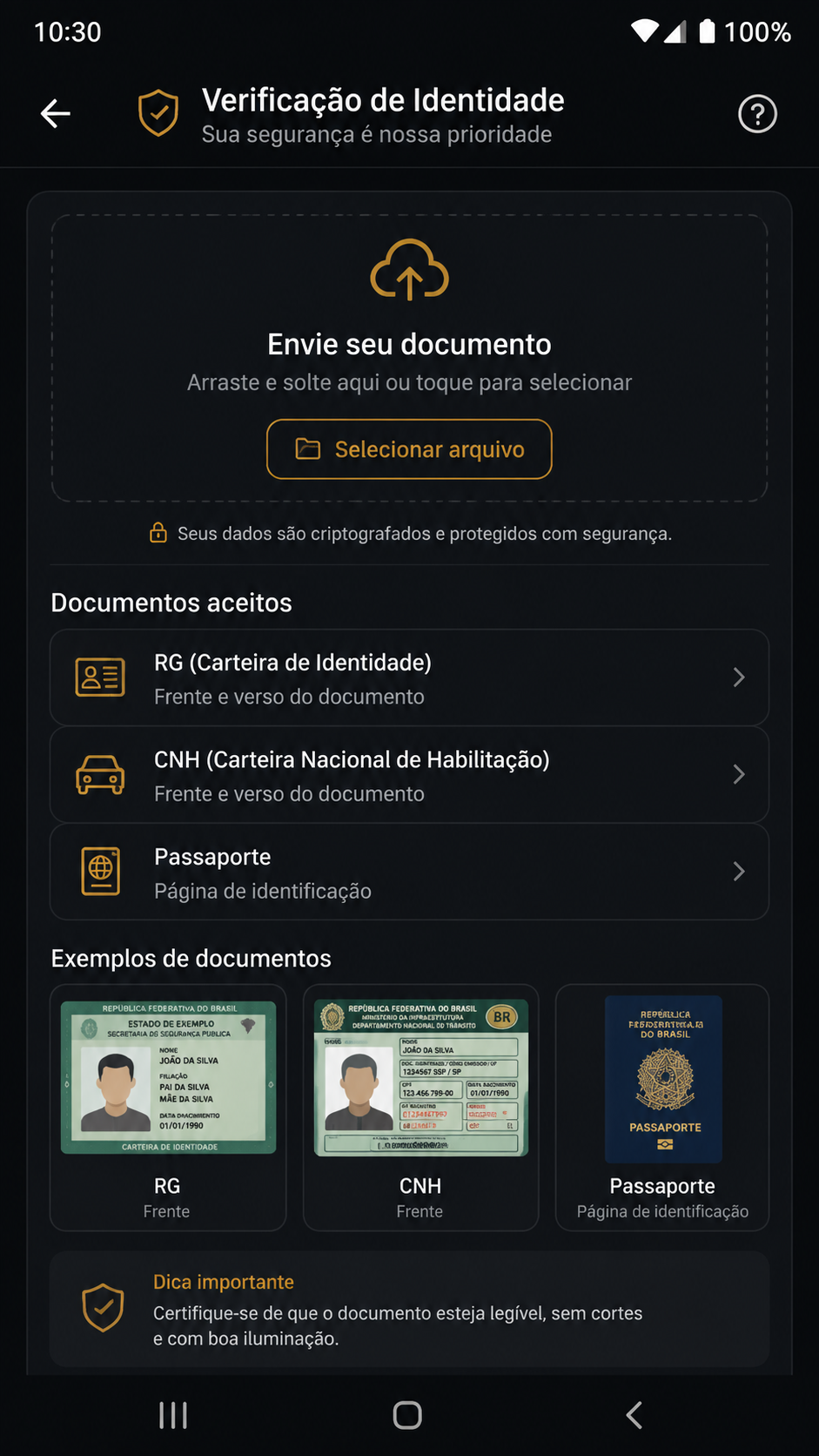
Task: Tap 'Certifique-se de que o documento' tip text
Action: [398, 1325]
